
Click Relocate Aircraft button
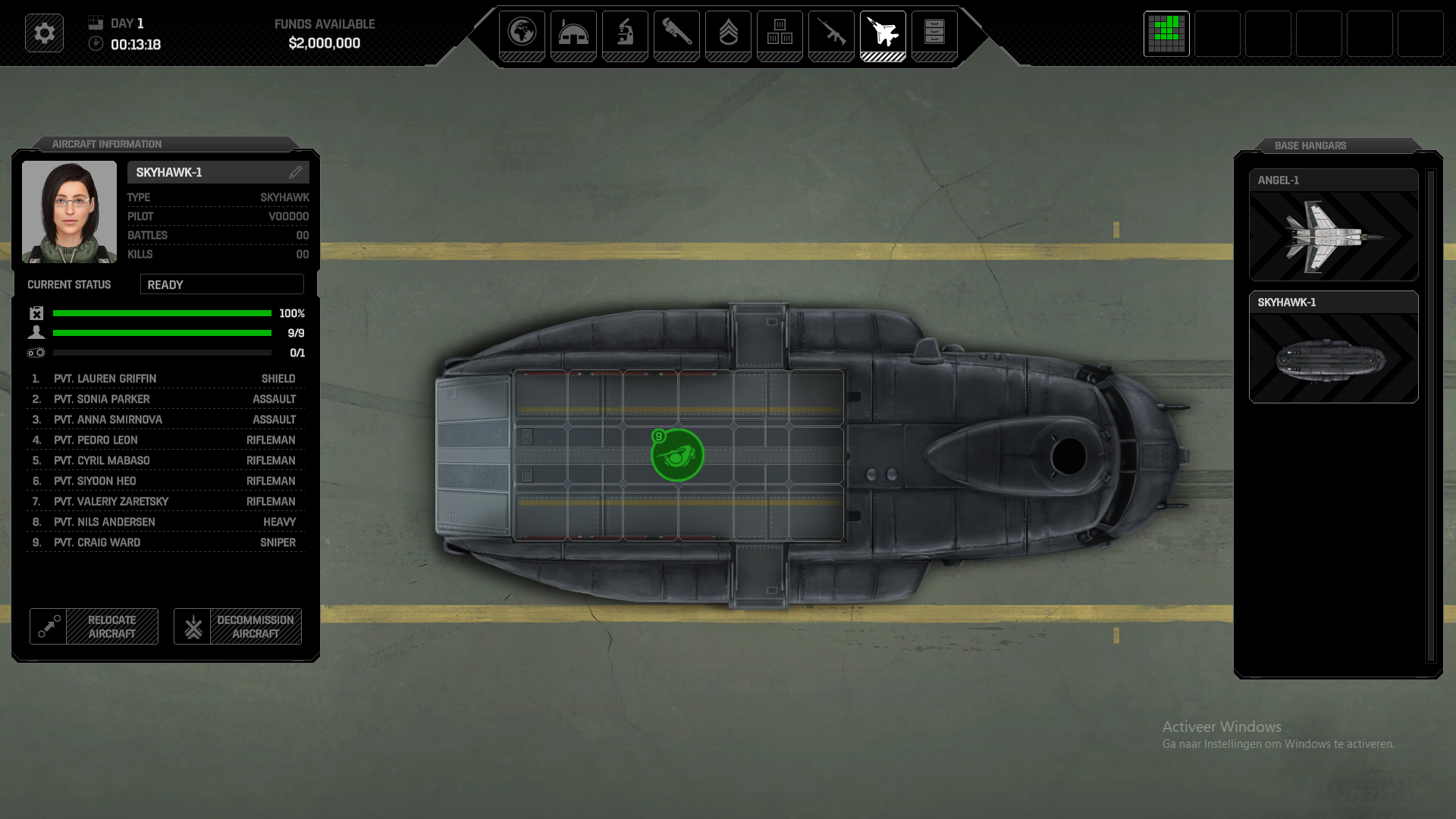(x=94, y=626)
